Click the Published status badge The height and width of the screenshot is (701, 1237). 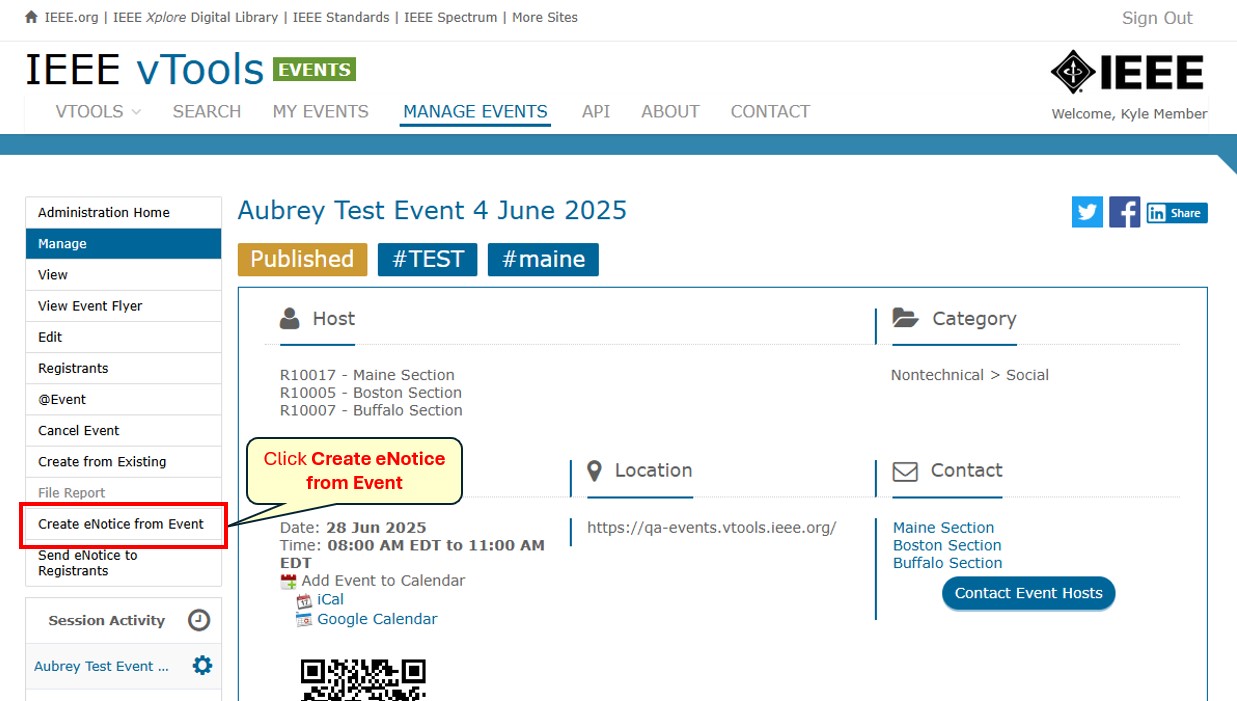pos(302,260)
